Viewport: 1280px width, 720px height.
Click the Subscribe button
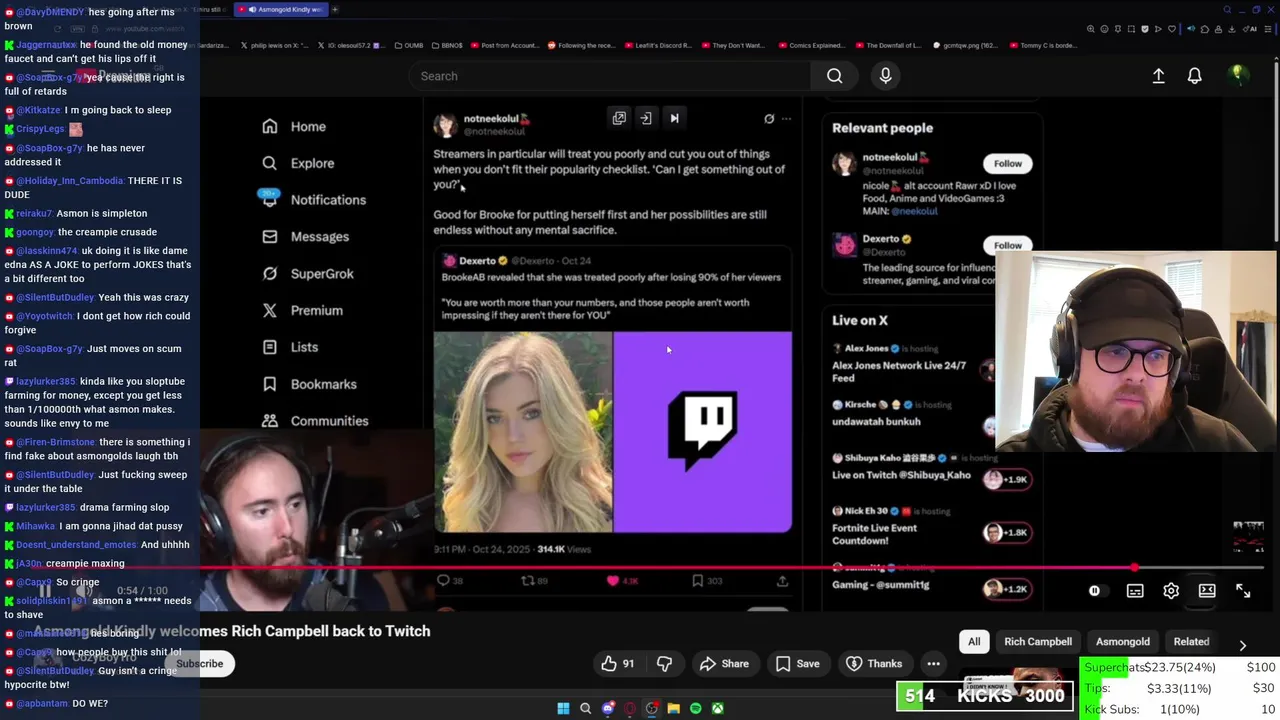pyautogui.click(x=199, y=663)
